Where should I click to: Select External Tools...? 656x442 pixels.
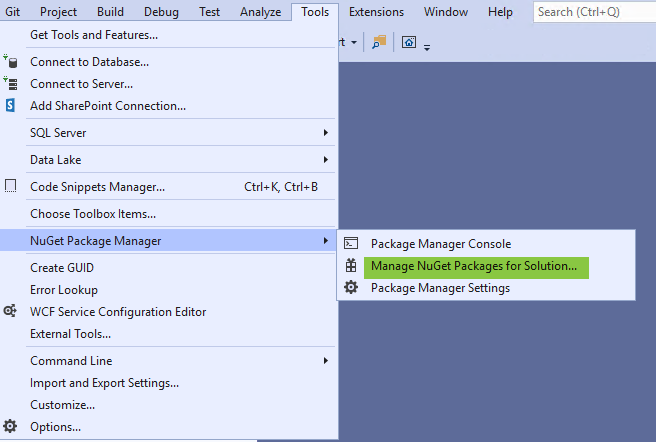point(169,334)
